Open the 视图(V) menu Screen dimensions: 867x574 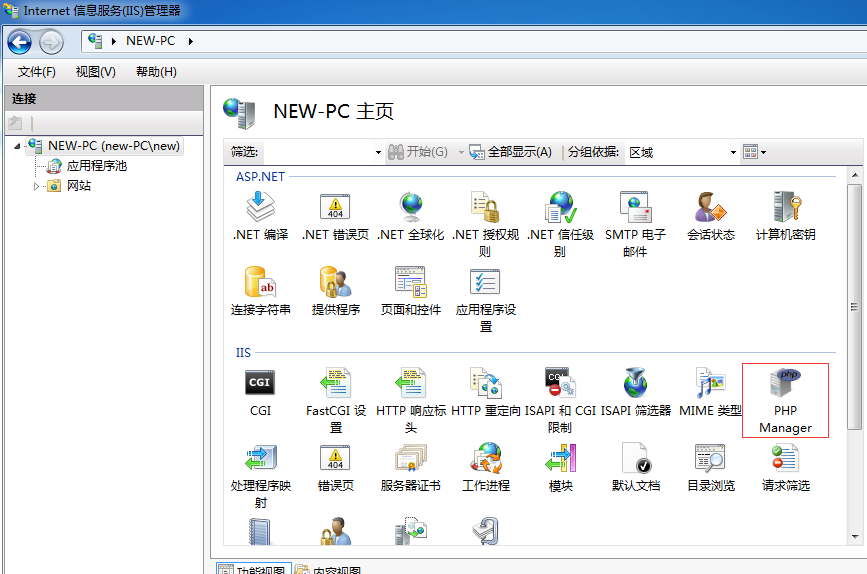click(96, 72)
